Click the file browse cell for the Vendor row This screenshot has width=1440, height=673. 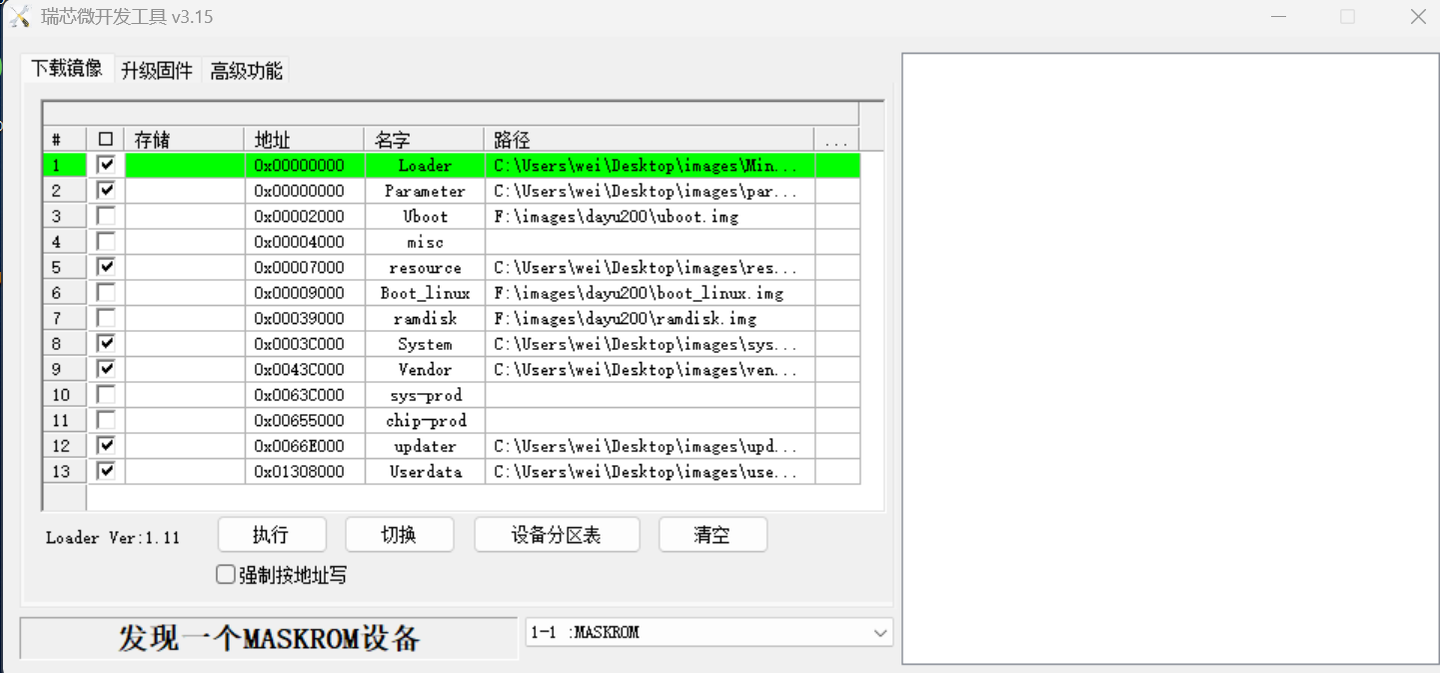(x=836, y=369)
